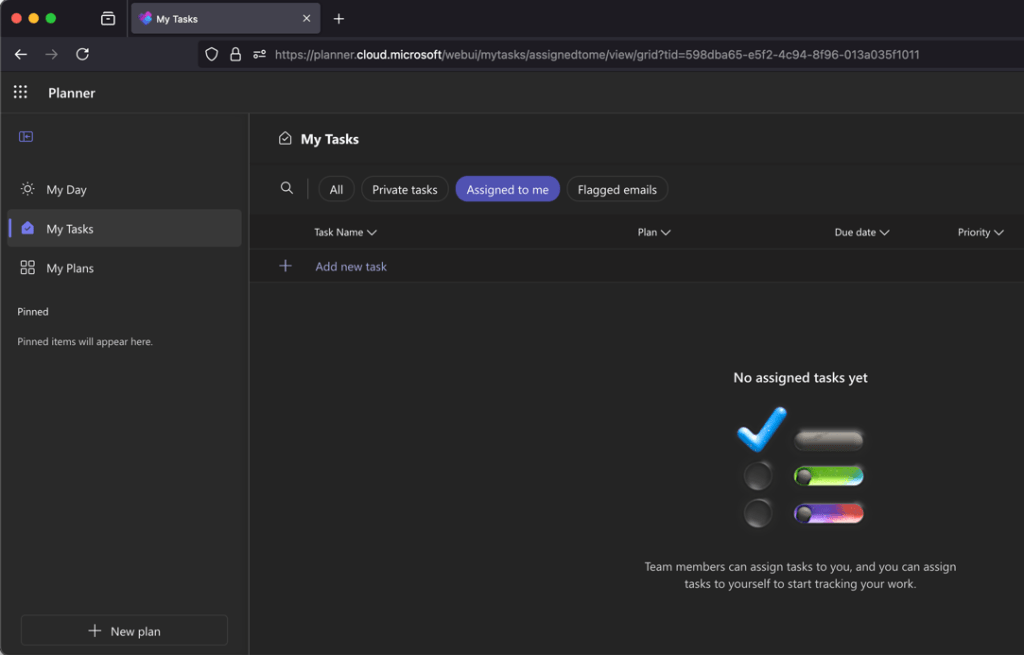Click the shield tracking protection icon
Screen dimensions: 1024x655
pyautogui.click(x=211, y=55)
